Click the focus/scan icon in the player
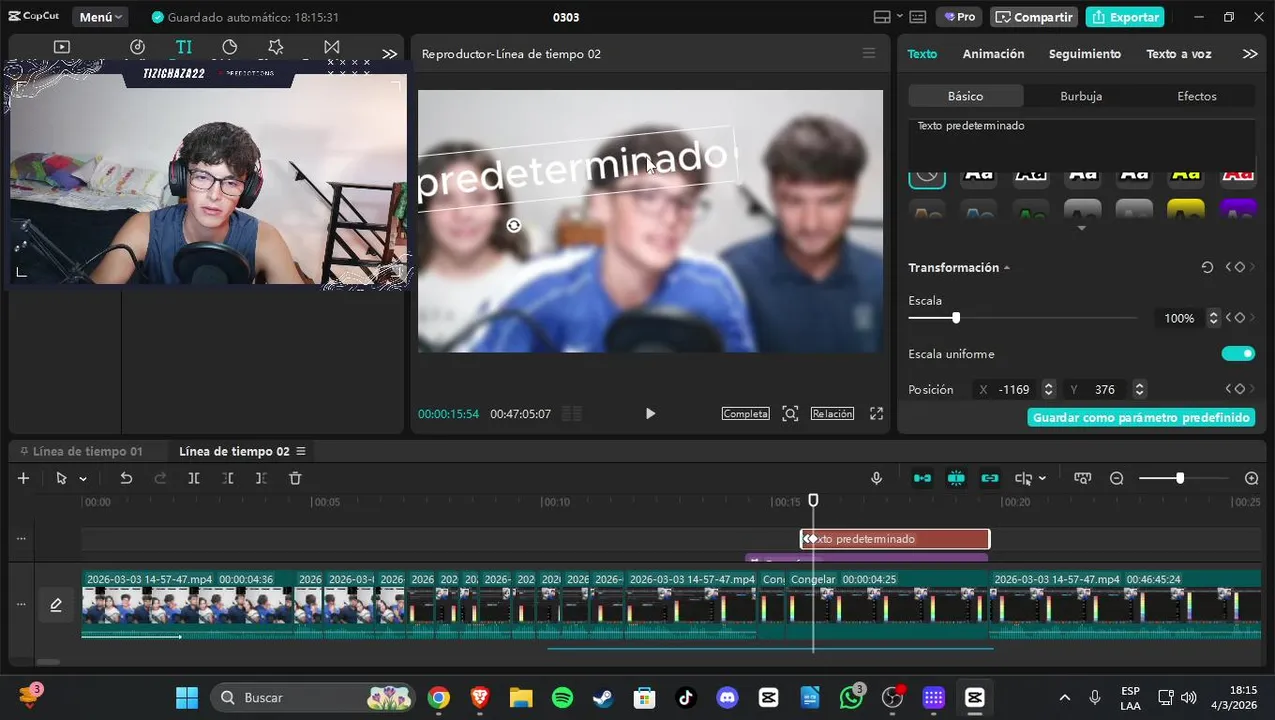Image resolution: width=1275 pixels, height=720 pixels. pos(790,414)
